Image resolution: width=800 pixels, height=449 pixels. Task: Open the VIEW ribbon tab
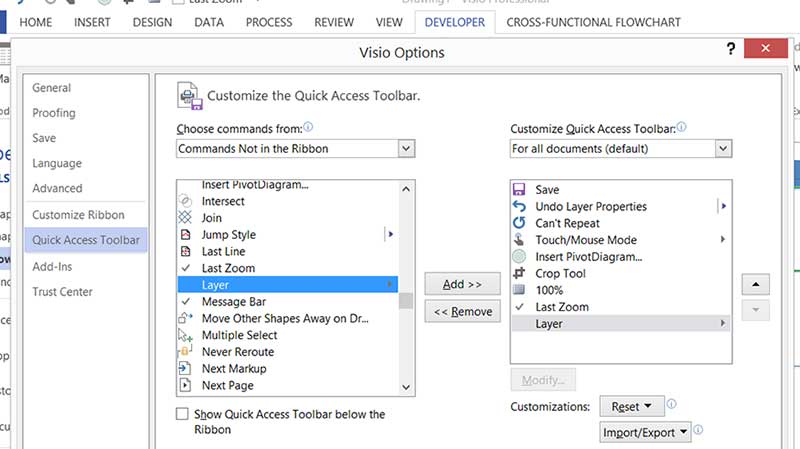[389, 22]
